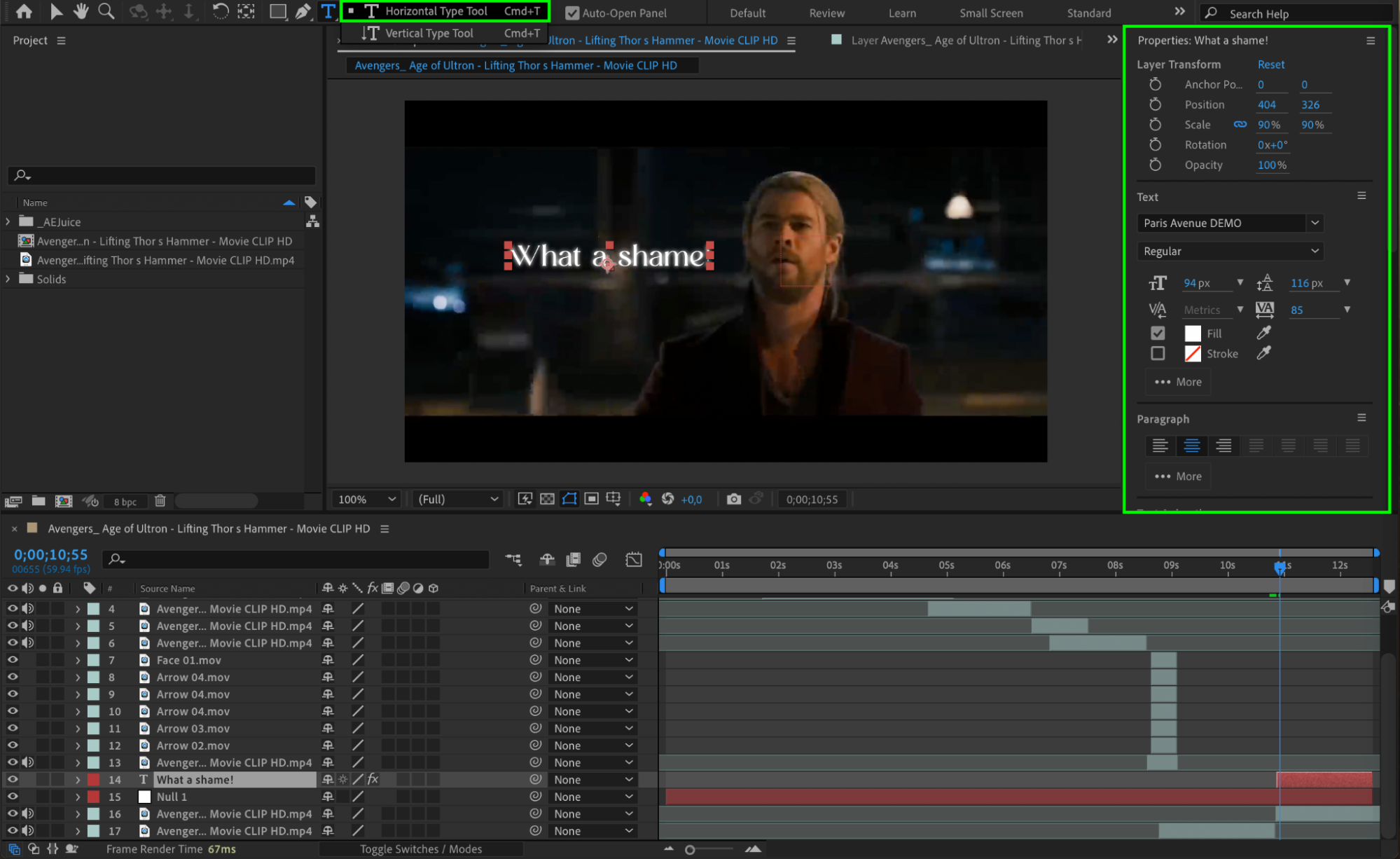1400x859 pixels.
Task: Select right align text icon
Action: click(x=1224, y=446)
